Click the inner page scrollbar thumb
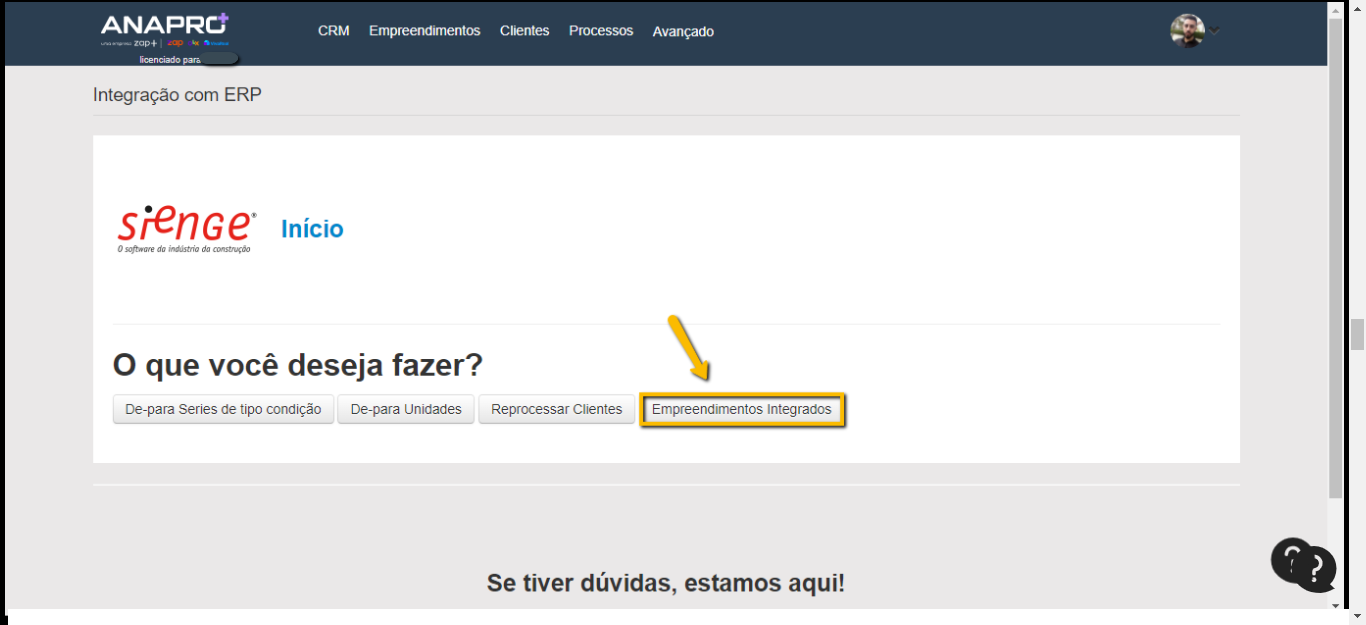The height and width of the screenshot is (625, 1366). point(1335,250)
